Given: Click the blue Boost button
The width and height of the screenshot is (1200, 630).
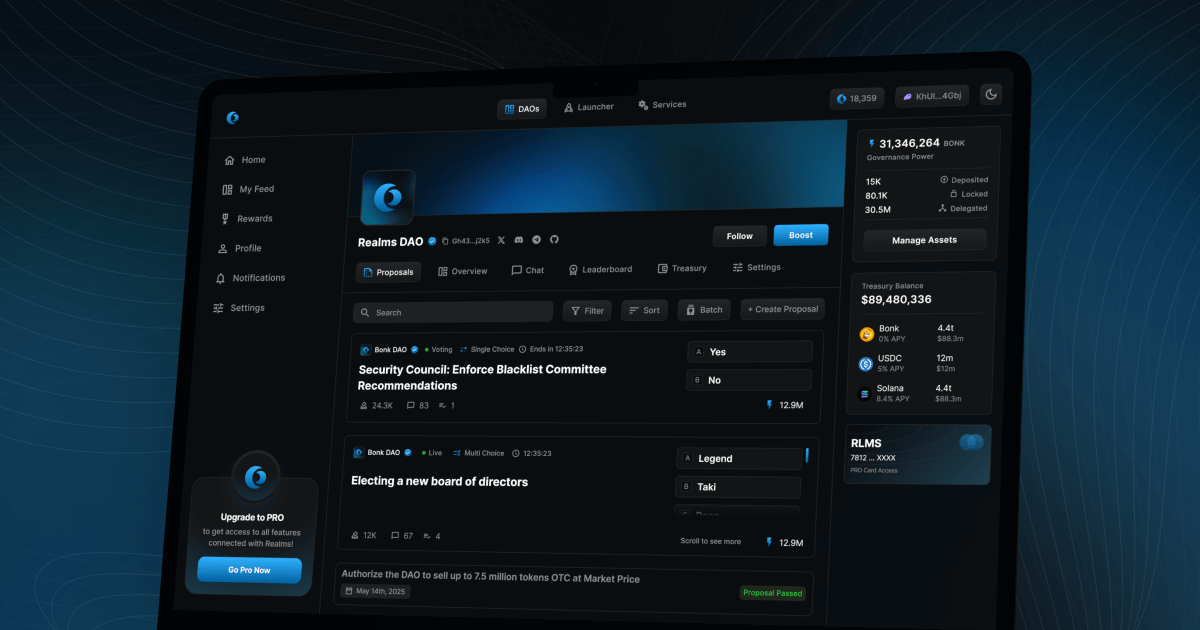Looking at the screenshot, I should [x=801, y=235].
